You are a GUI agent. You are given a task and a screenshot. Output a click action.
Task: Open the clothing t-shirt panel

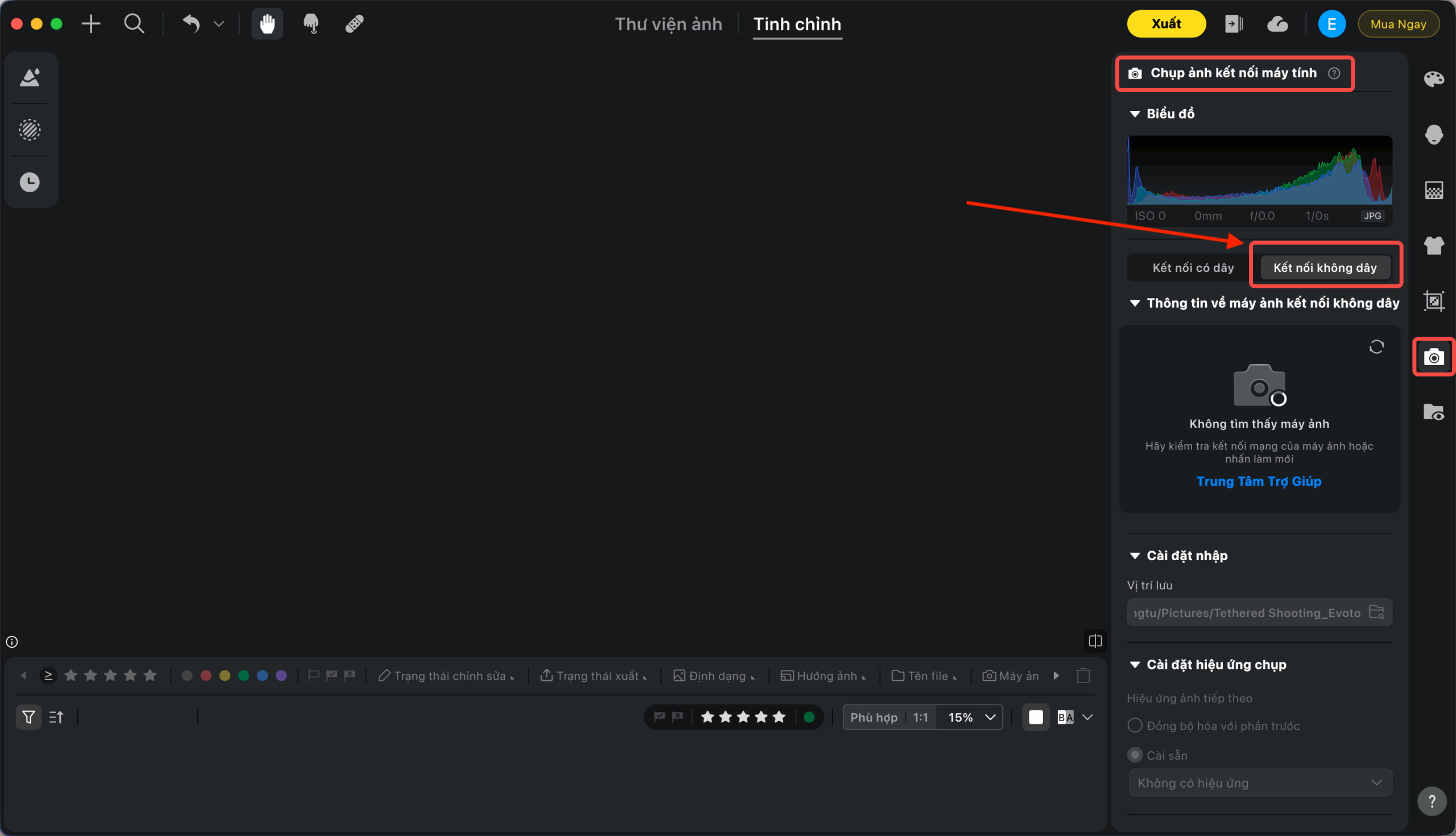pos(1434,246)
